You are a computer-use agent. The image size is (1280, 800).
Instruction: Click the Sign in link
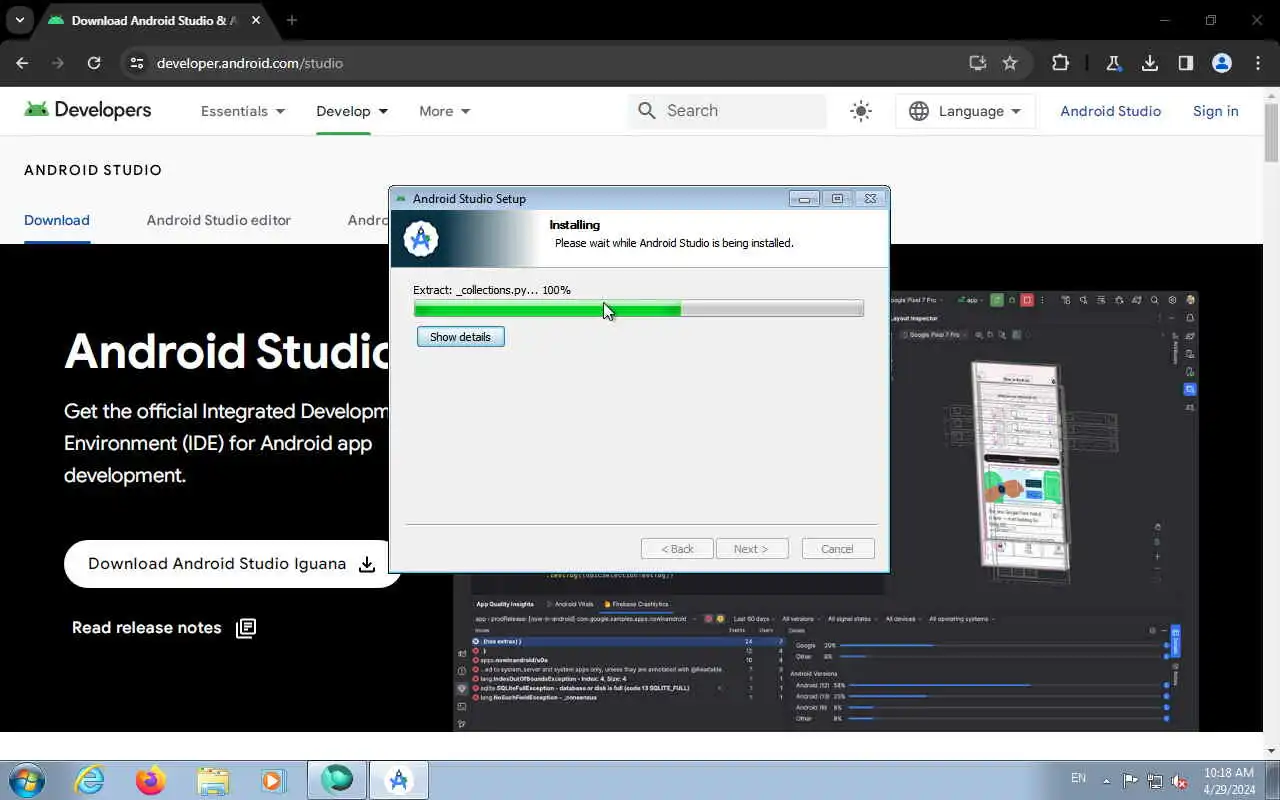coord(1216,111)
